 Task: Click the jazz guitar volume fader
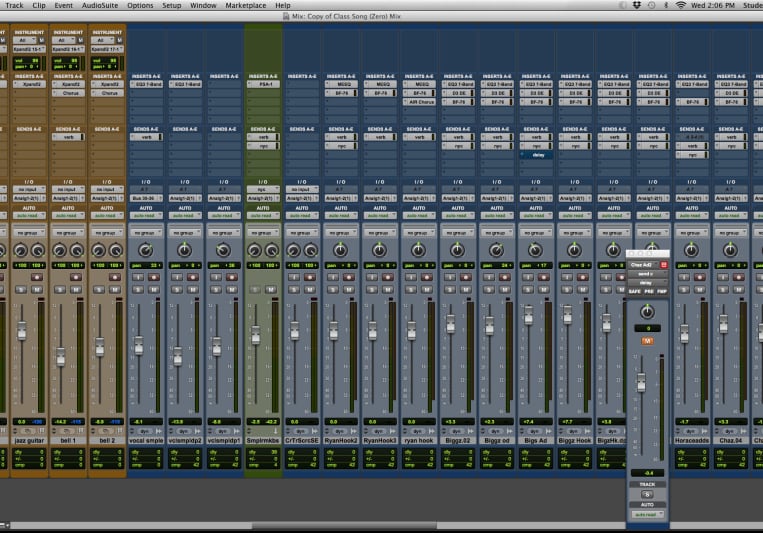(x=21, y=331)
